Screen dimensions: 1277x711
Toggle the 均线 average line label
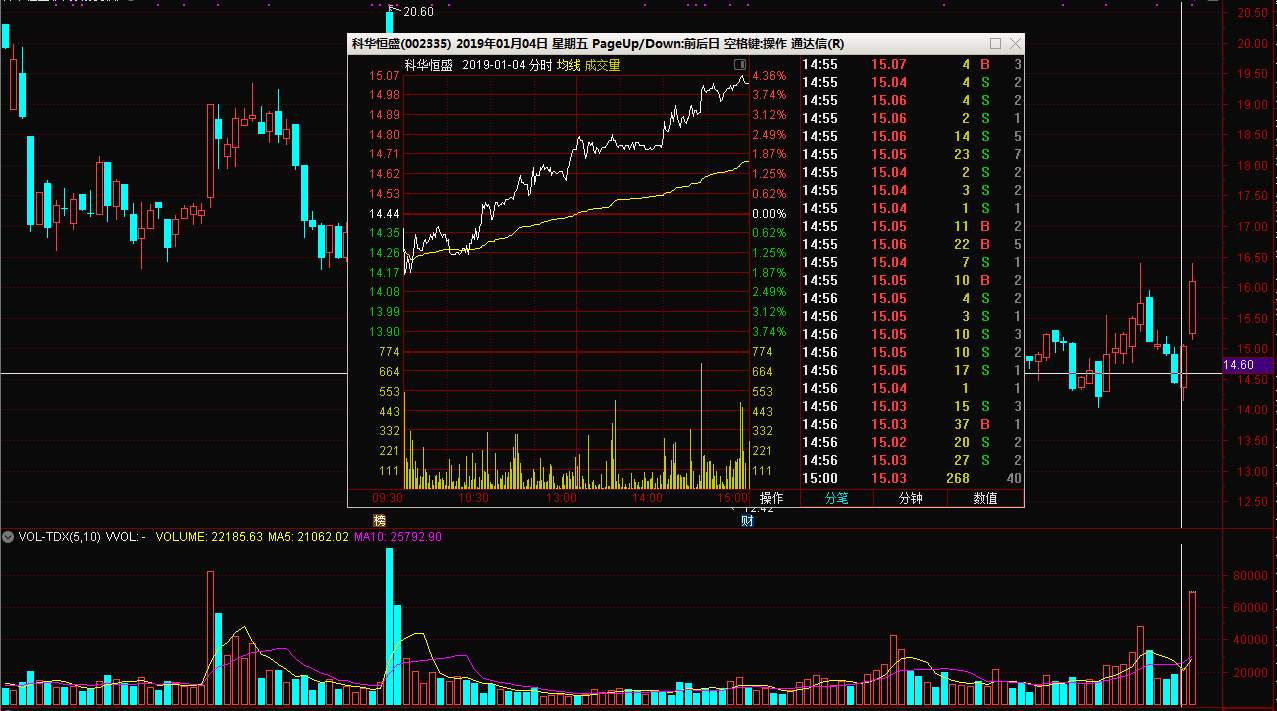click(568, 65)
